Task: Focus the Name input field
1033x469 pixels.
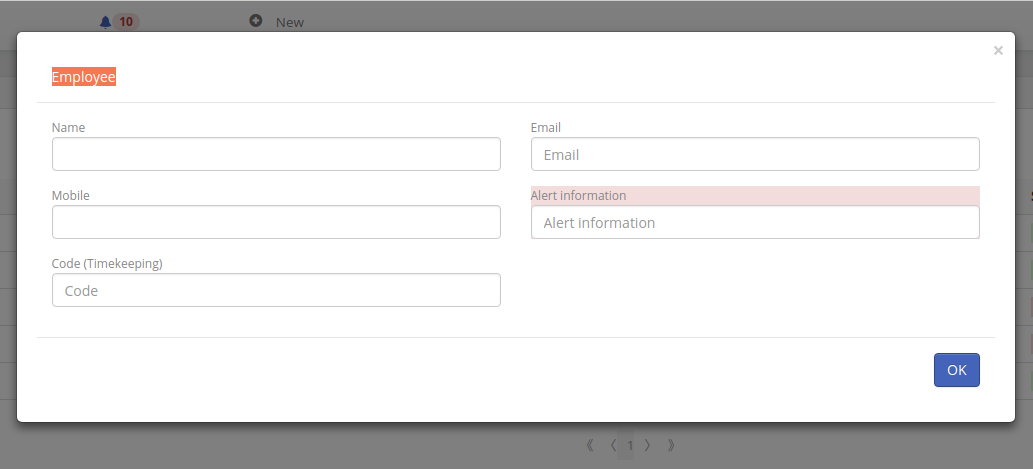Action: pos(276,154)
